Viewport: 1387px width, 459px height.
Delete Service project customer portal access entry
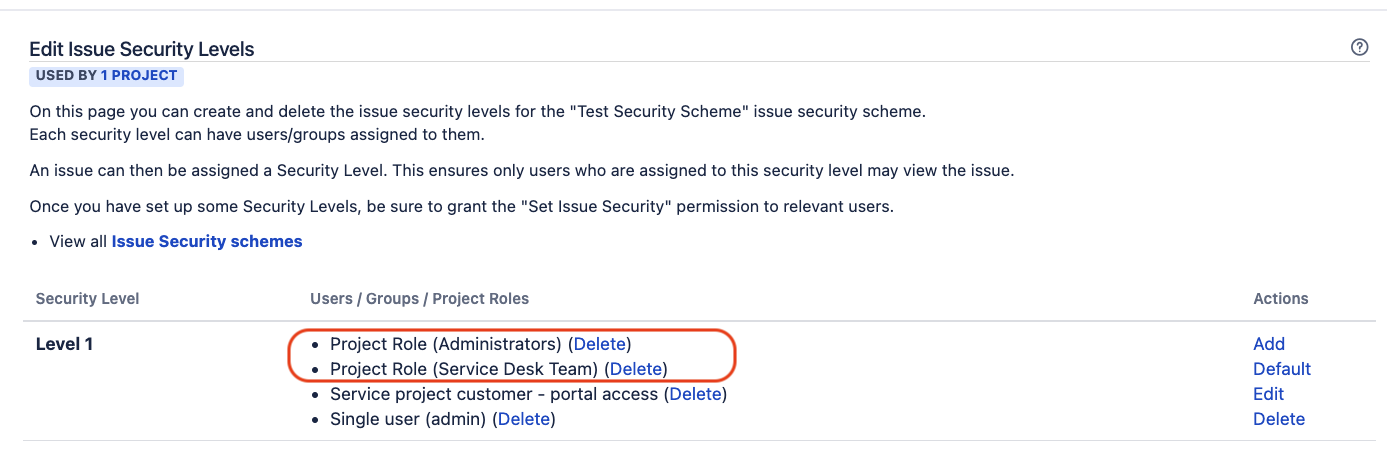click(695, 394)
